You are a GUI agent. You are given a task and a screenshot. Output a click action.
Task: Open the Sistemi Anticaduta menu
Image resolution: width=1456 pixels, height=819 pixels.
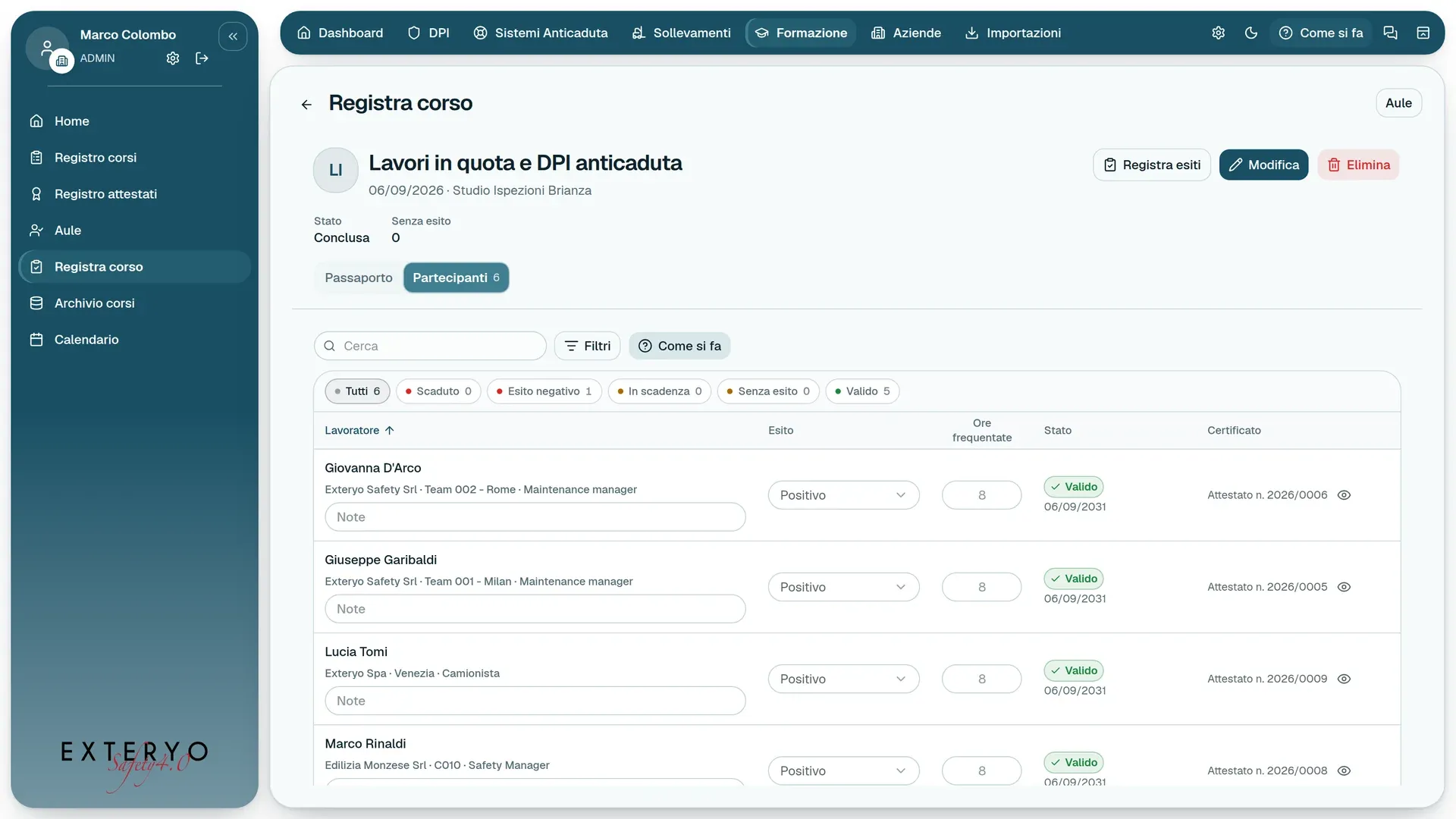click(x=541, y=33)
